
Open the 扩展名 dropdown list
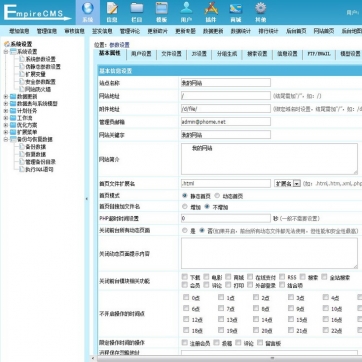coord(287,183)
